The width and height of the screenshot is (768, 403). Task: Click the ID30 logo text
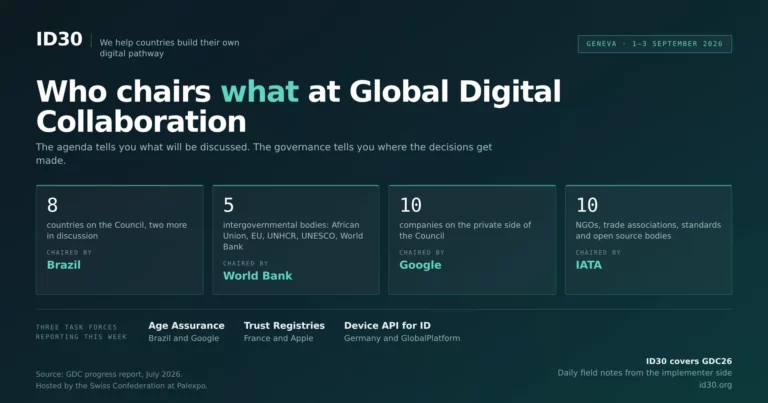pos(59,39)
